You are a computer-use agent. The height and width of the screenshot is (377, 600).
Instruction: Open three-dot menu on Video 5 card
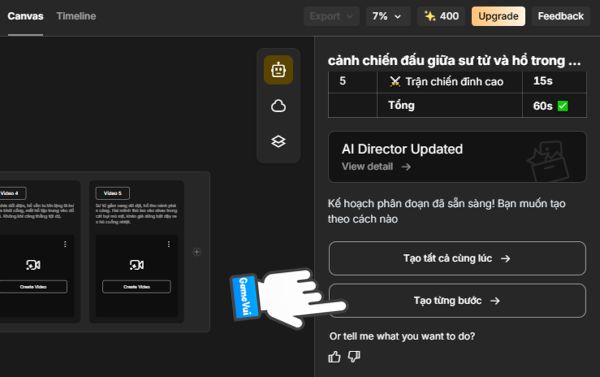169,244
